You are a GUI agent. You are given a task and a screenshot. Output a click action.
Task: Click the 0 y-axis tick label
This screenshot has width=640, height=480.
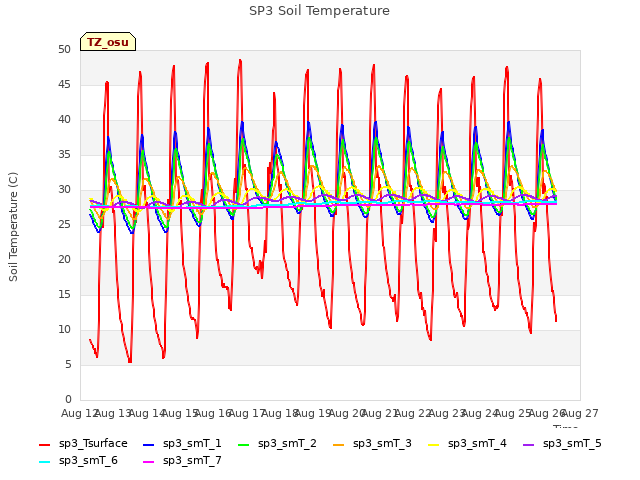click(x=68, y=399)
